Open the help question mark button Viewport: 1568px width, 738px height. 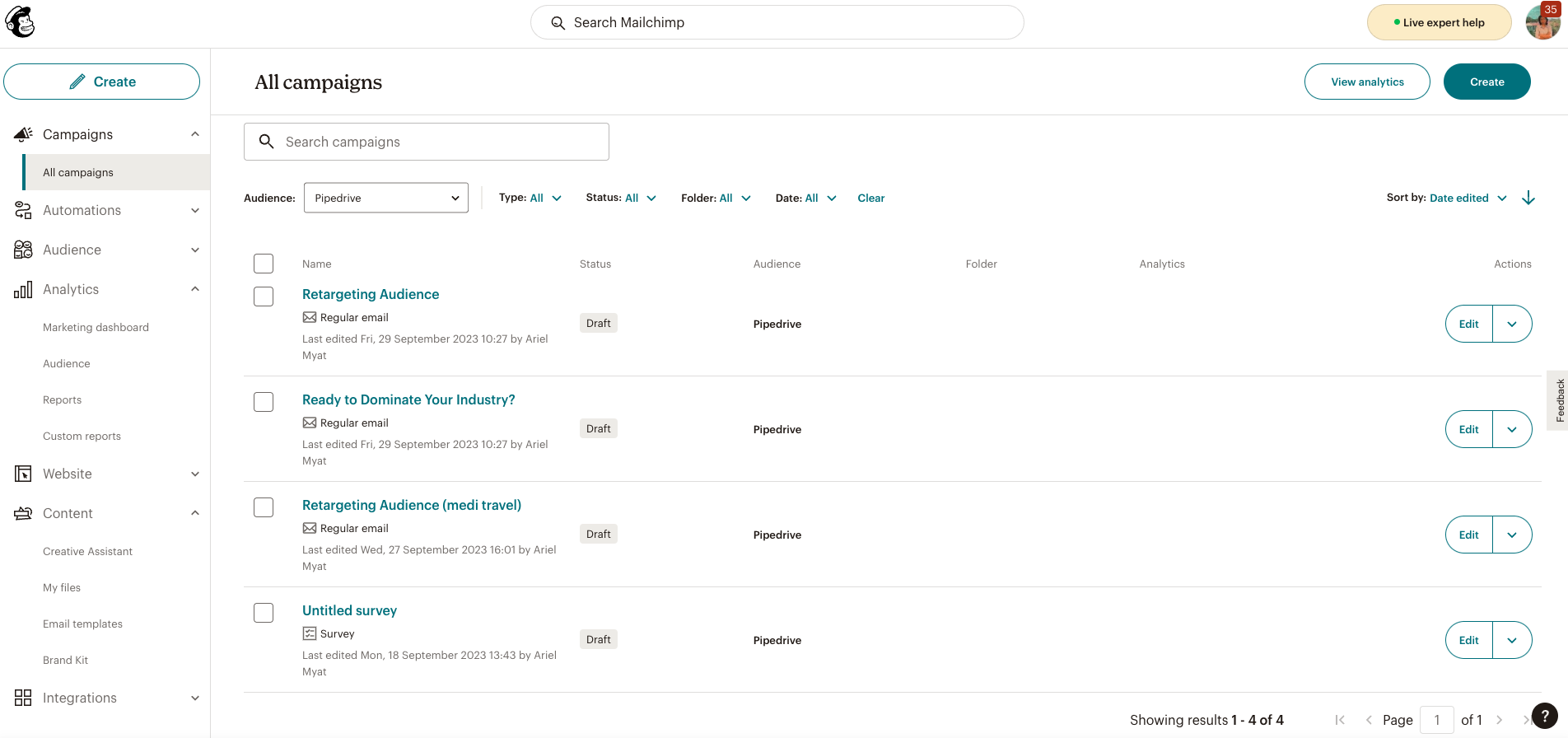(x=1545, y=716)
